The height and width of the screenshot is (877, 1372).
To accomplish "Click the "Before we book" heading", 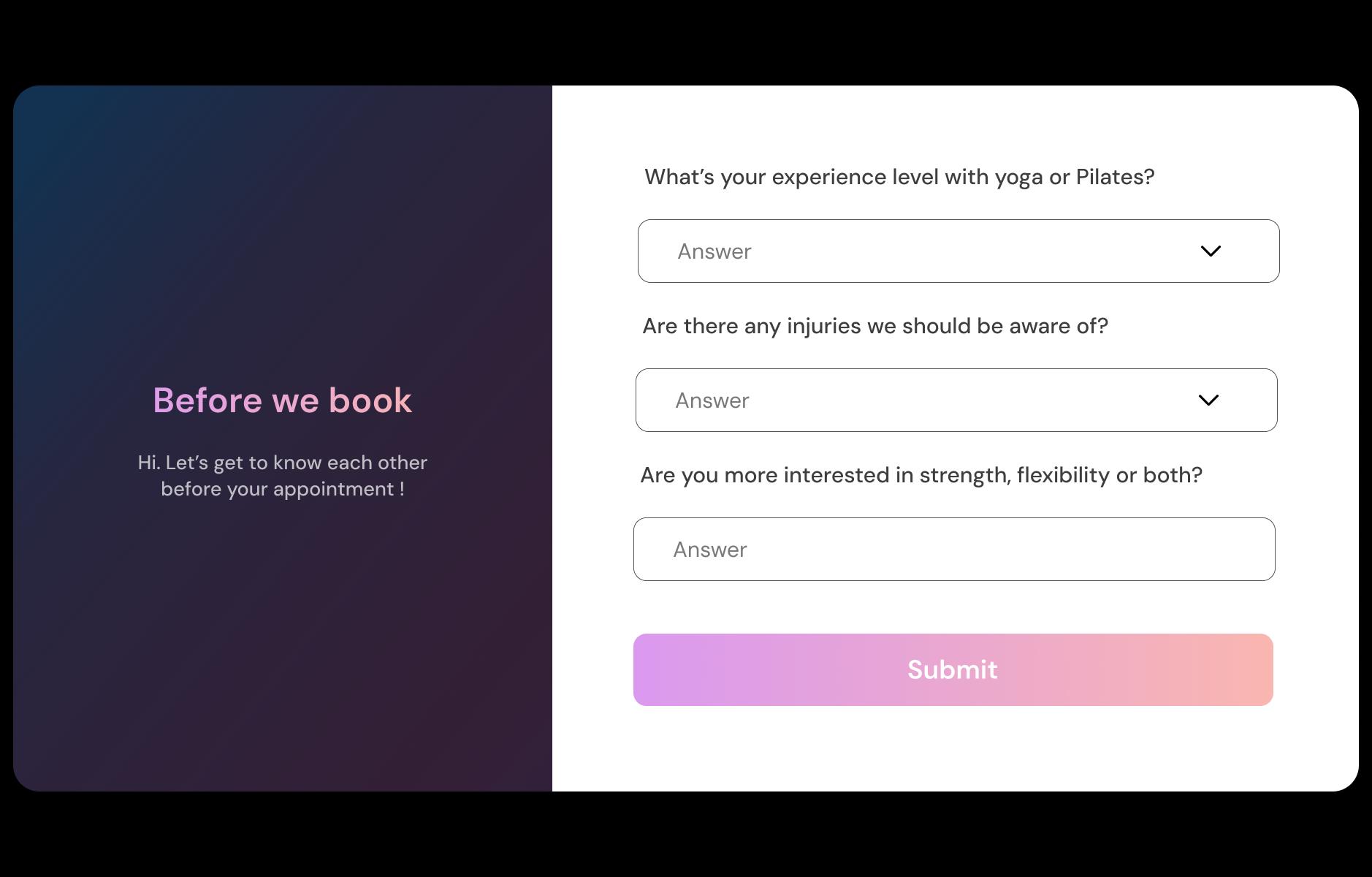I will pos(282,400).
